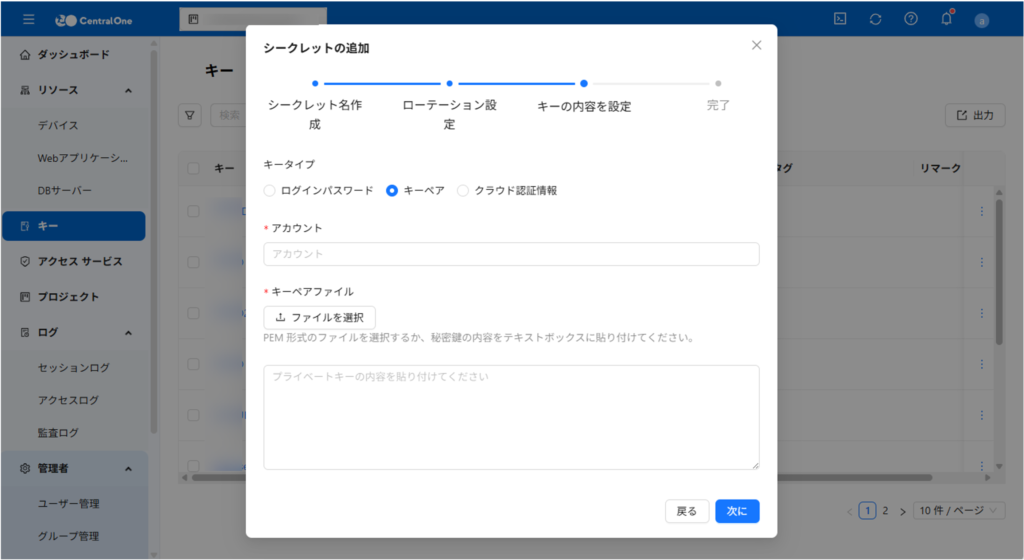Click the filter funnel icon above table
This screenshot has width=1024, height=560.
189,115
